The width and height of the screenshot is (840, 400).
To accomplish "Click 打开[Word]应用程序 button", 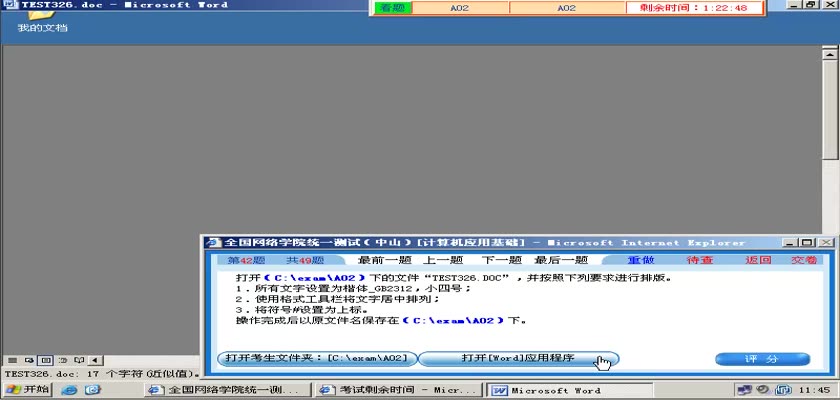I will pyautogui.click(x=518, y=358).
